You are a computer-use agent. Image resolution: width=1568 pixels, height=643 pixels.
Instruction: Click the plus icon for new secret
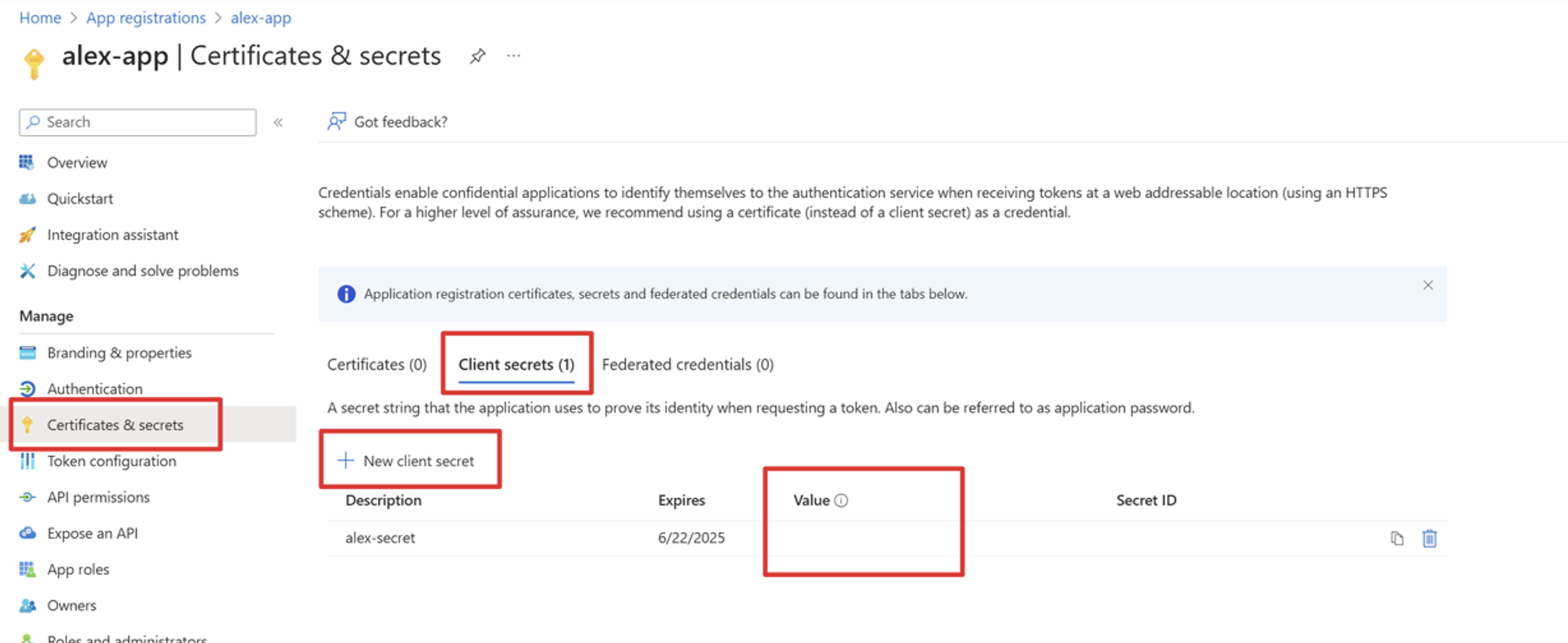coord(345,460)
